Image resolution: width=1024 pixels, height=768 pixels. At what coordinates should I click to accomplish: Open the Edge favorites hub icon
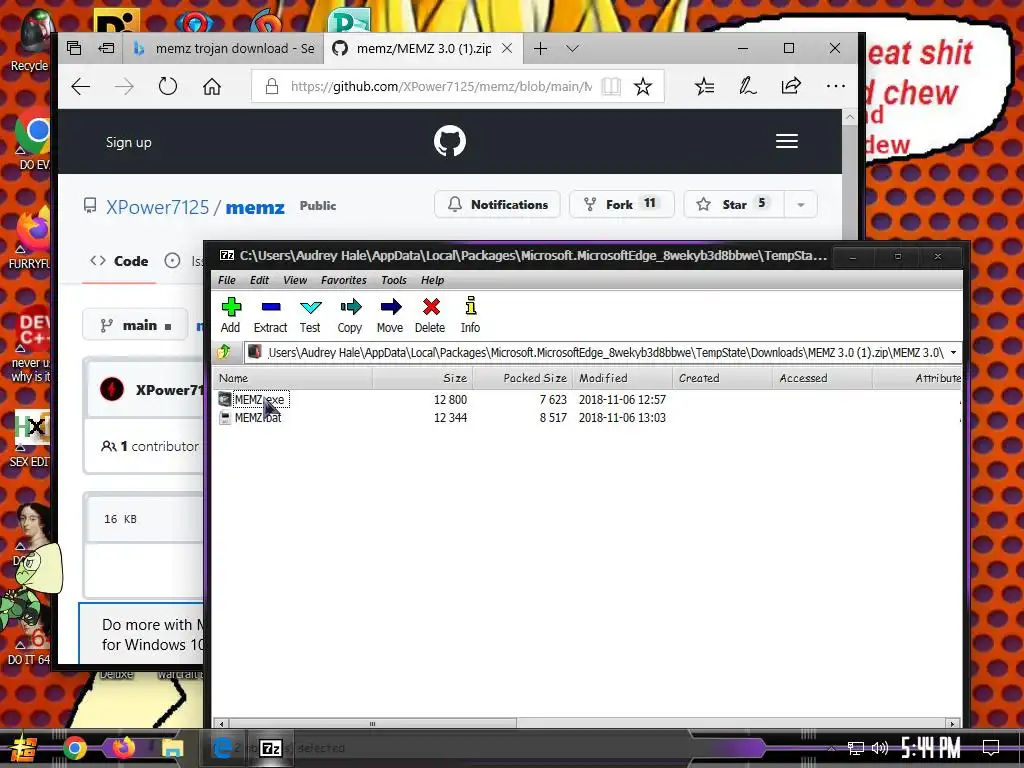[704, 86]
